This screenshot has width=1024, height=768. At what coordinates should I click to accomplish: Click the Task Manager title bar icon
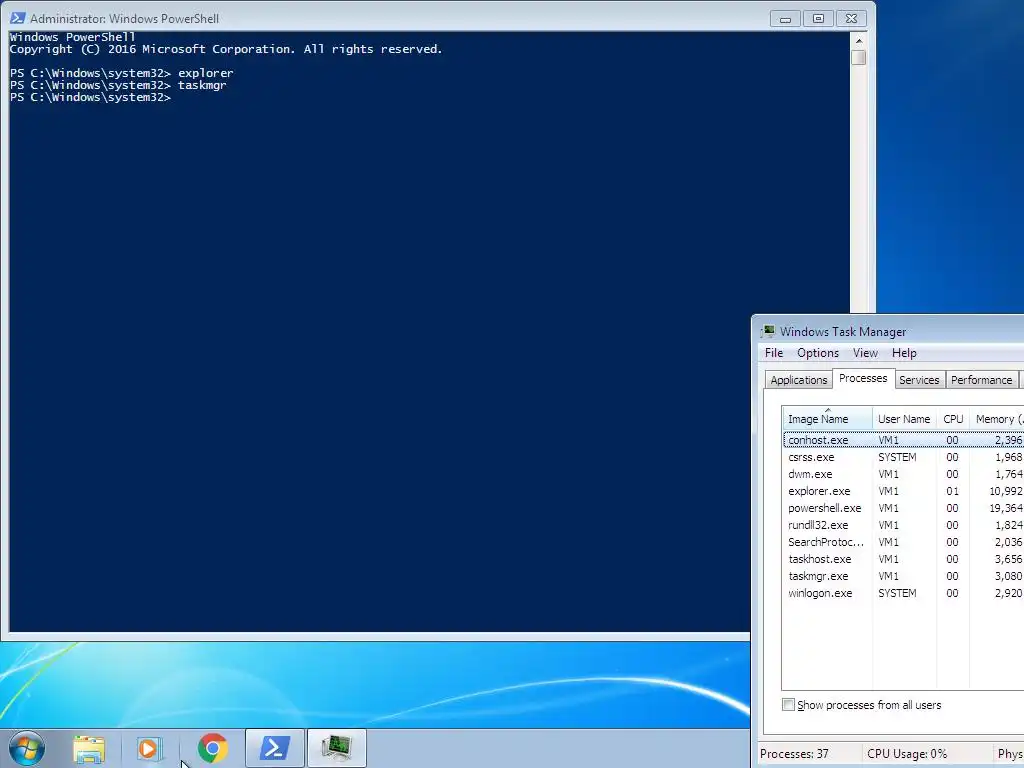[768, 332]
